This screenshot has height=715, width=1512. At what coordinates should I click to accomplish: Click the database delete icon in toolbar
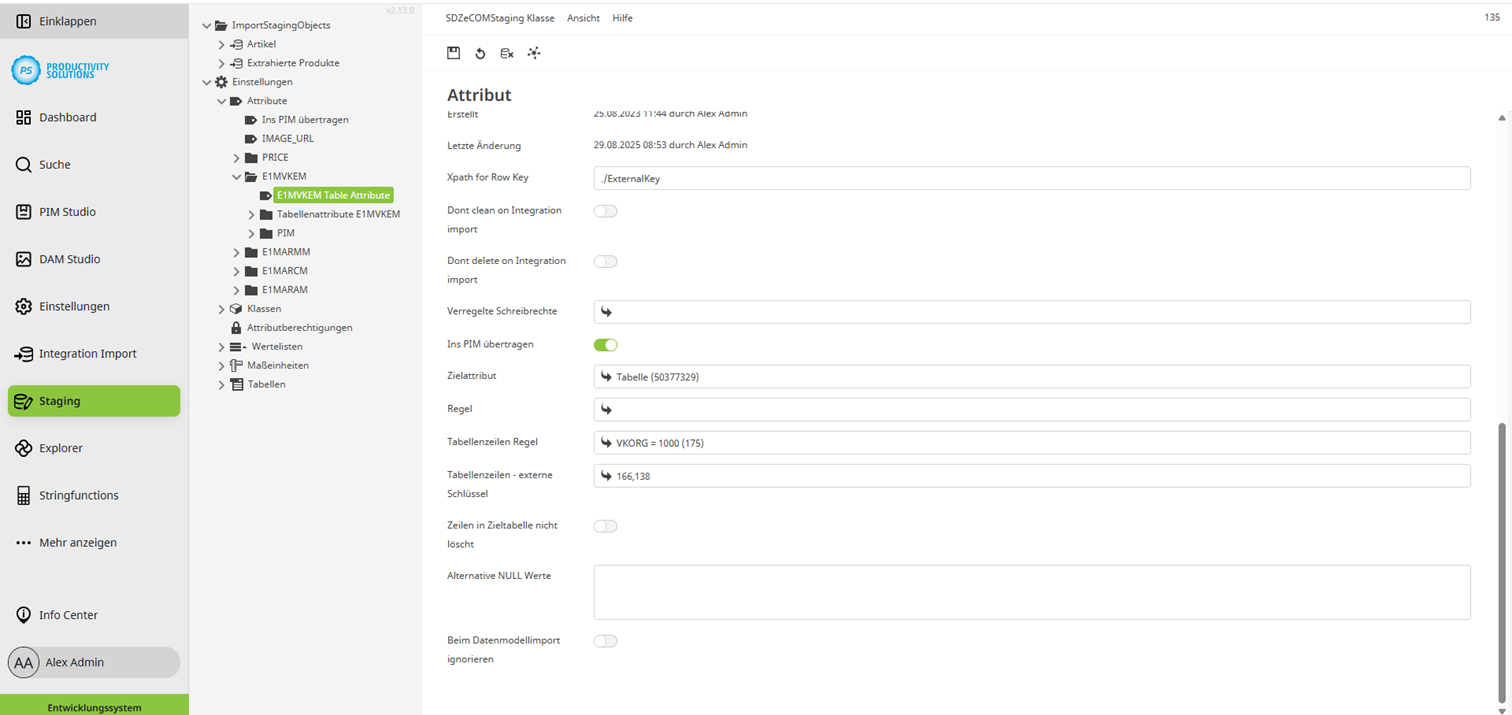click(506, 52)
